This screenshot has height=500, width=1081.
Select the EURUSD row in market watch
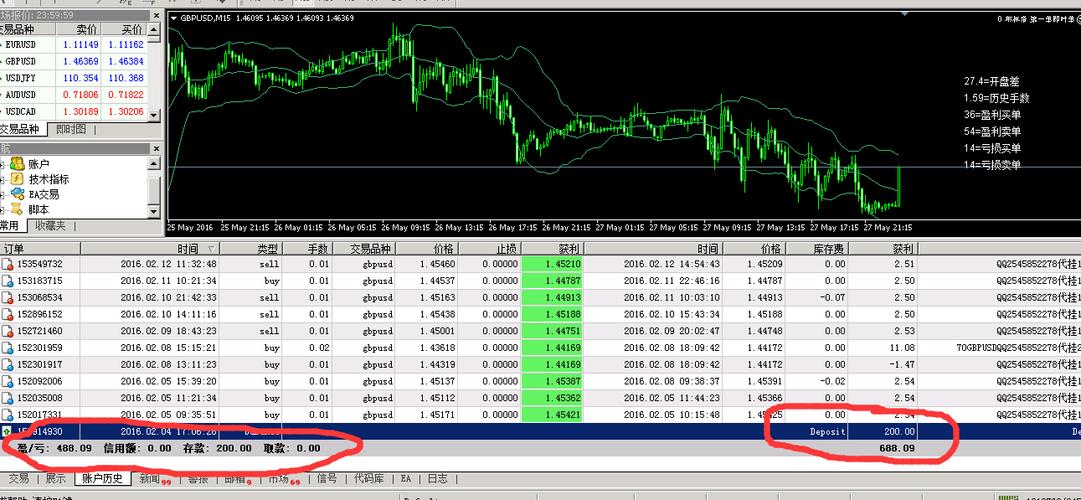[x=74, y=44]
